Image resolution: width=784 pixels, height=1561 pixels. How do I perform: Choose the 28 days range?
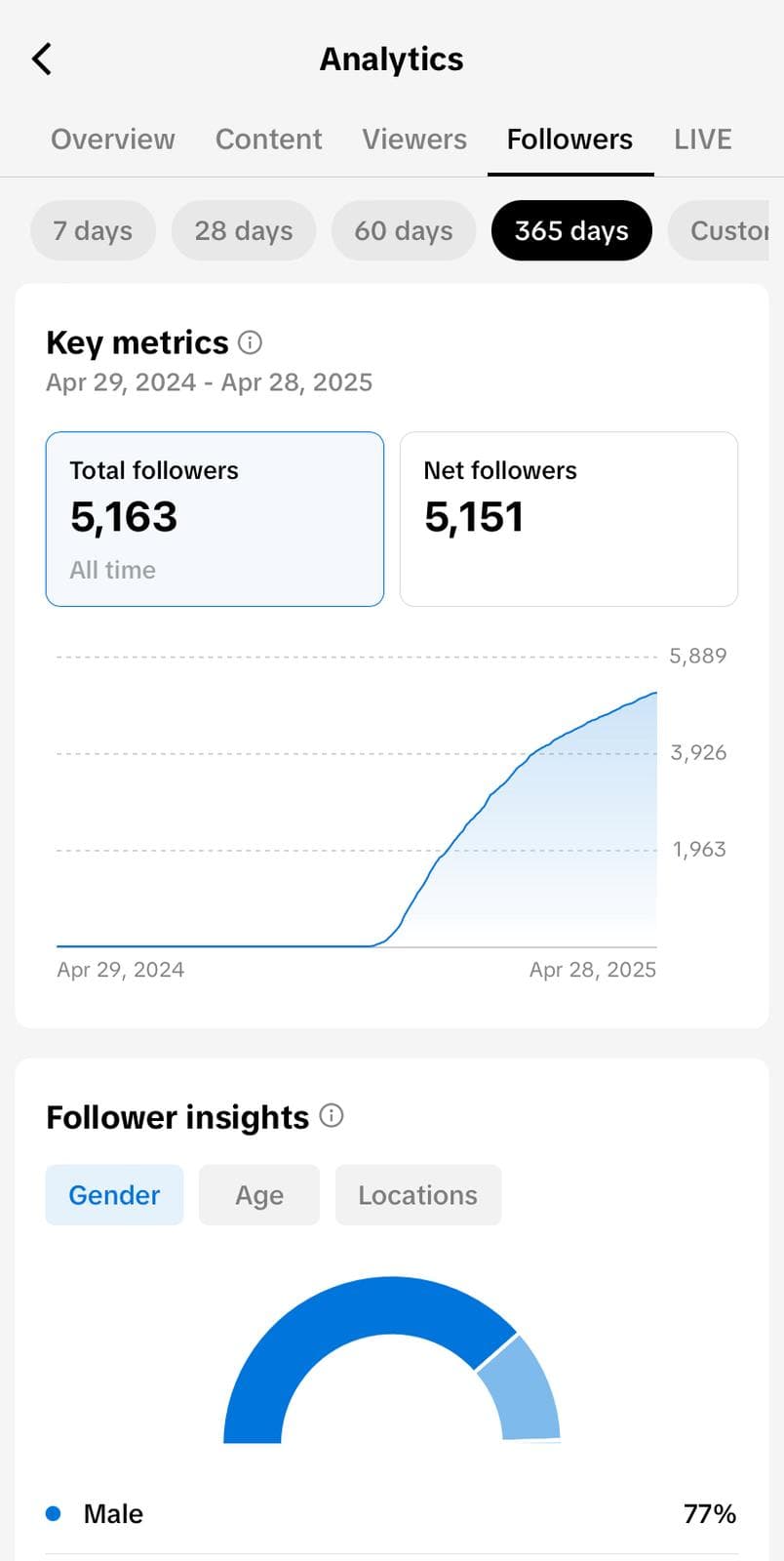tap(244, 231)
